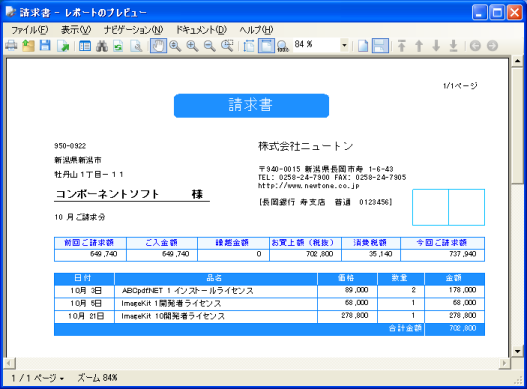Click the 1/1ページ page number text
The height and width of the screenshot is (389, 527).
(x=460, y=86)
